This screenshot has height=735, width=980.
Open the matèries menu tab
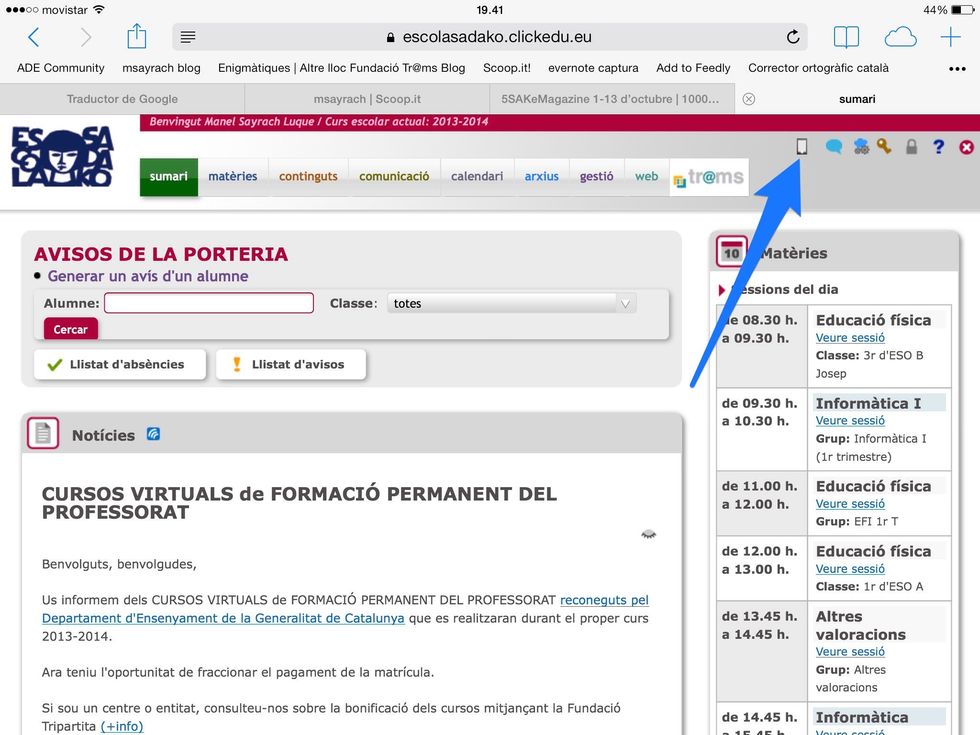point(232,176)
